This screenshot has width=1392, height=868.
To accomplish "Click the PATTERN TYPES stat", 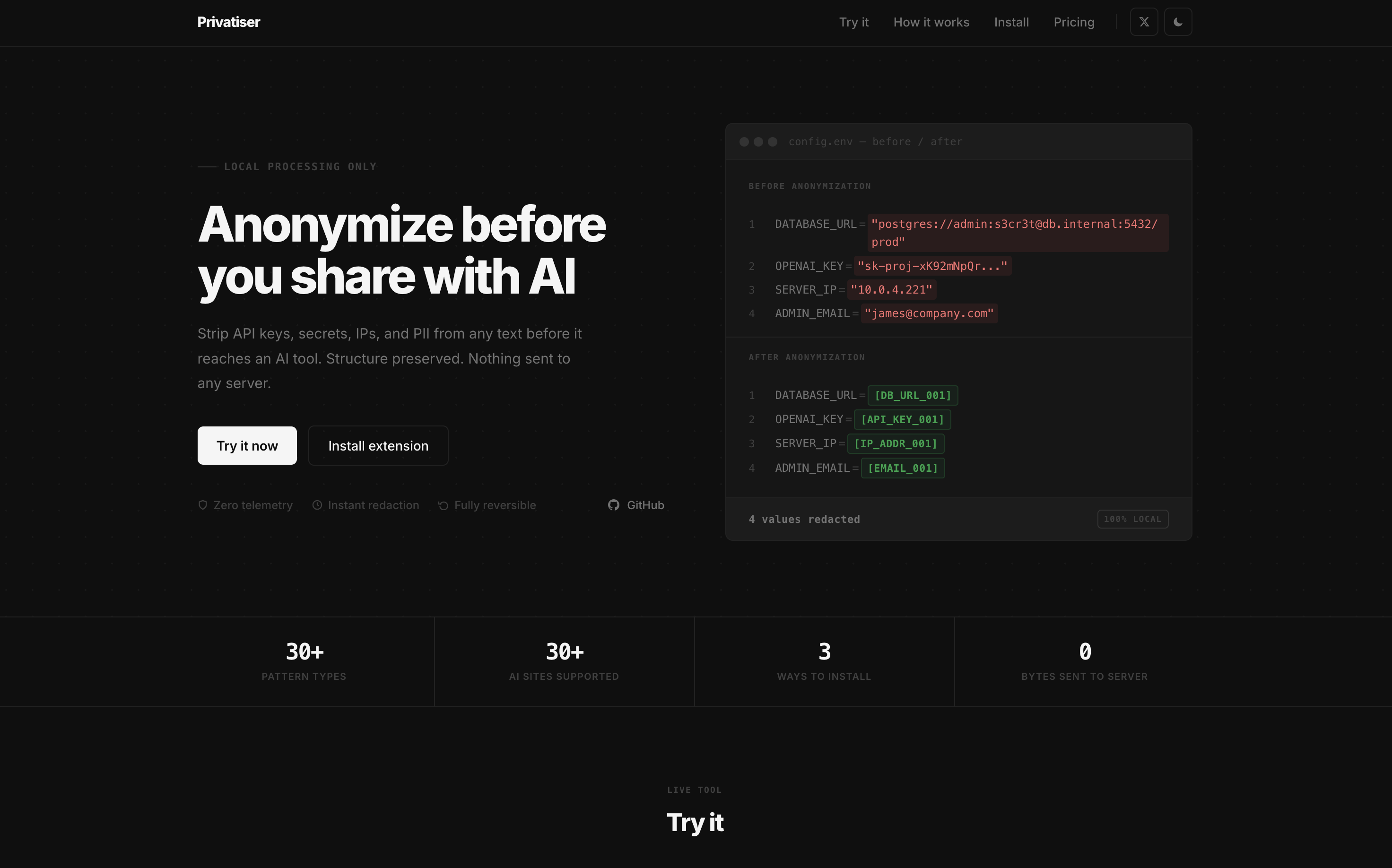I will click(304, 661).
